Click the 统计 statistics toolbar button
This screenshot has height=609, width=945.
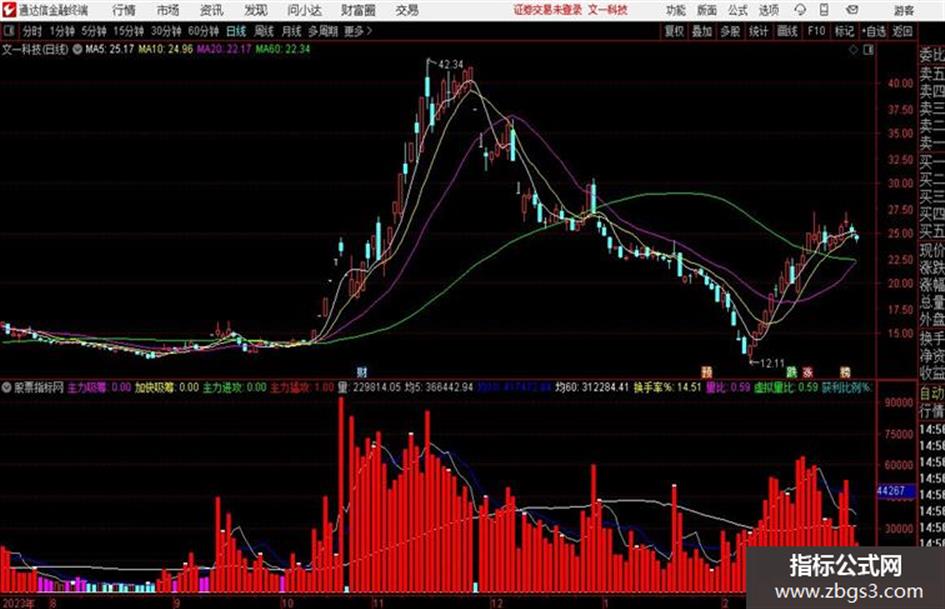[759, 31]
